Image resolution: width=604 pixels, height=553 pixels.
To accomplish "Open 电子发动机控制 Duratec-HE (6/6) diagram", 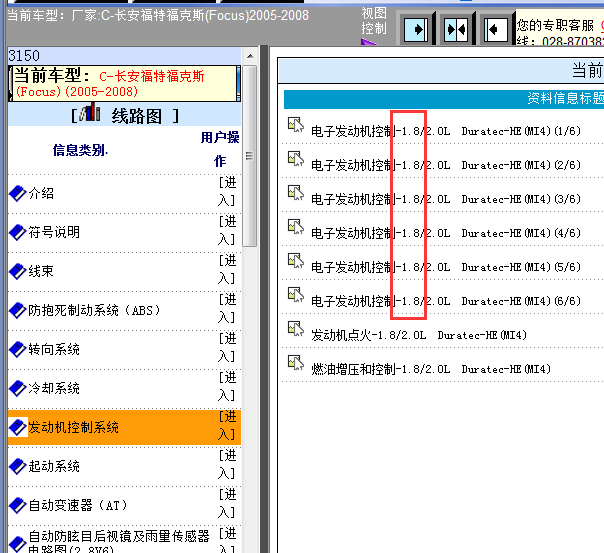I will point(446,301).
